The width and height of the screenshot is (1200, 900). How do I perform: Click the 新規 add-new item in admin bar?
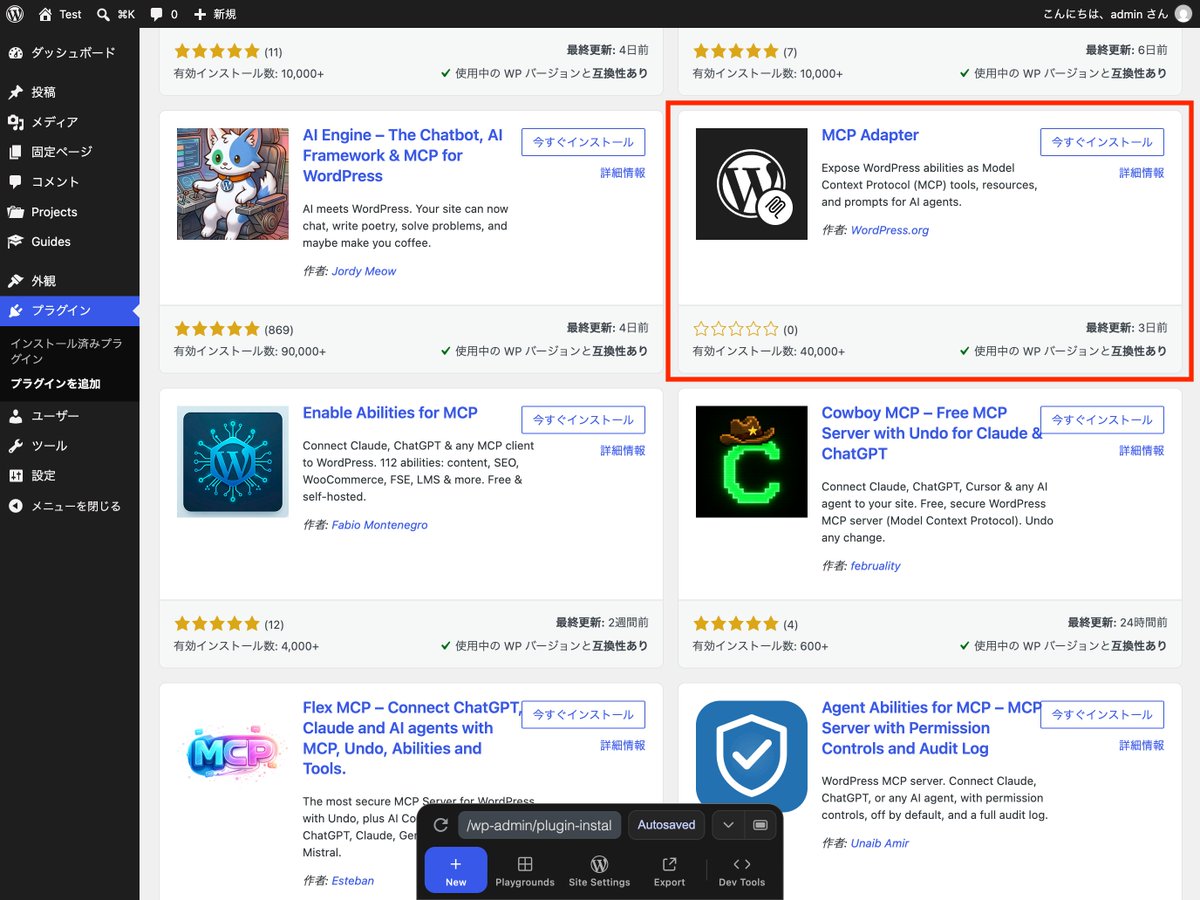tap(215, 14)
